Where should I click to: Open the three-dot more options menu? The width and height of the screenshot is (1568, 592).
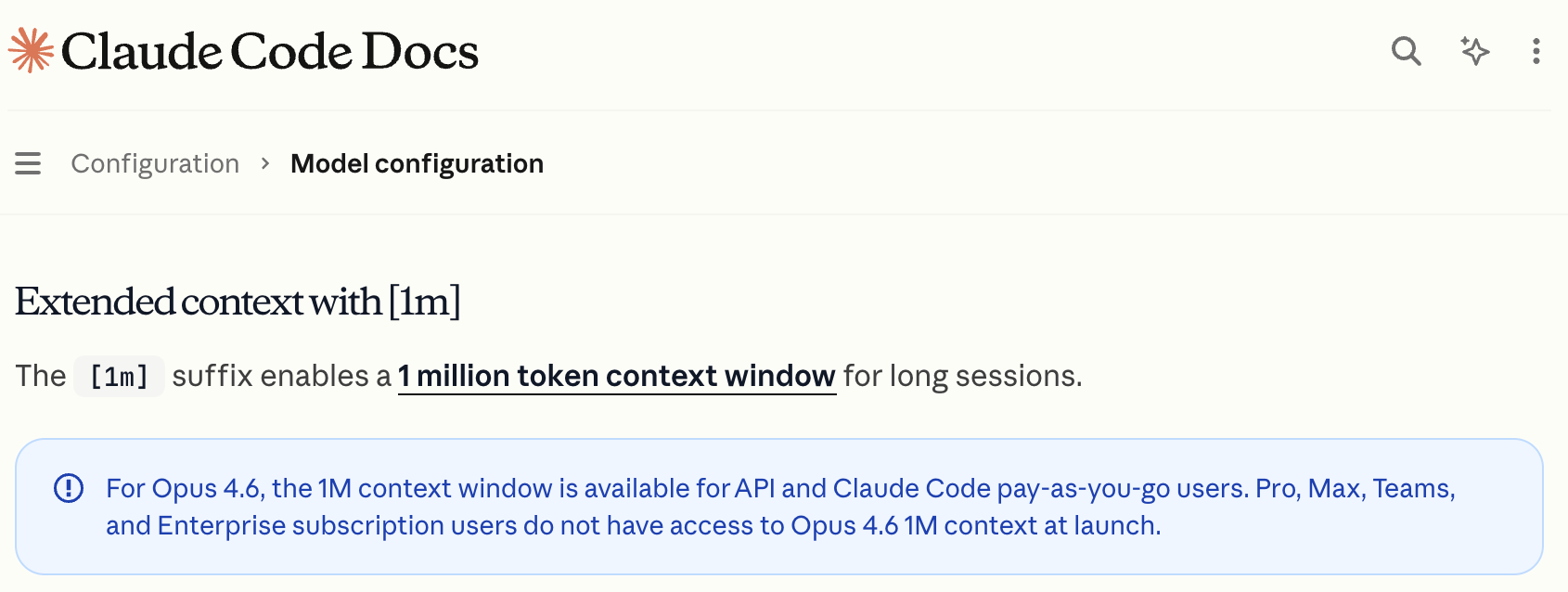click(x=1536, y=51)
